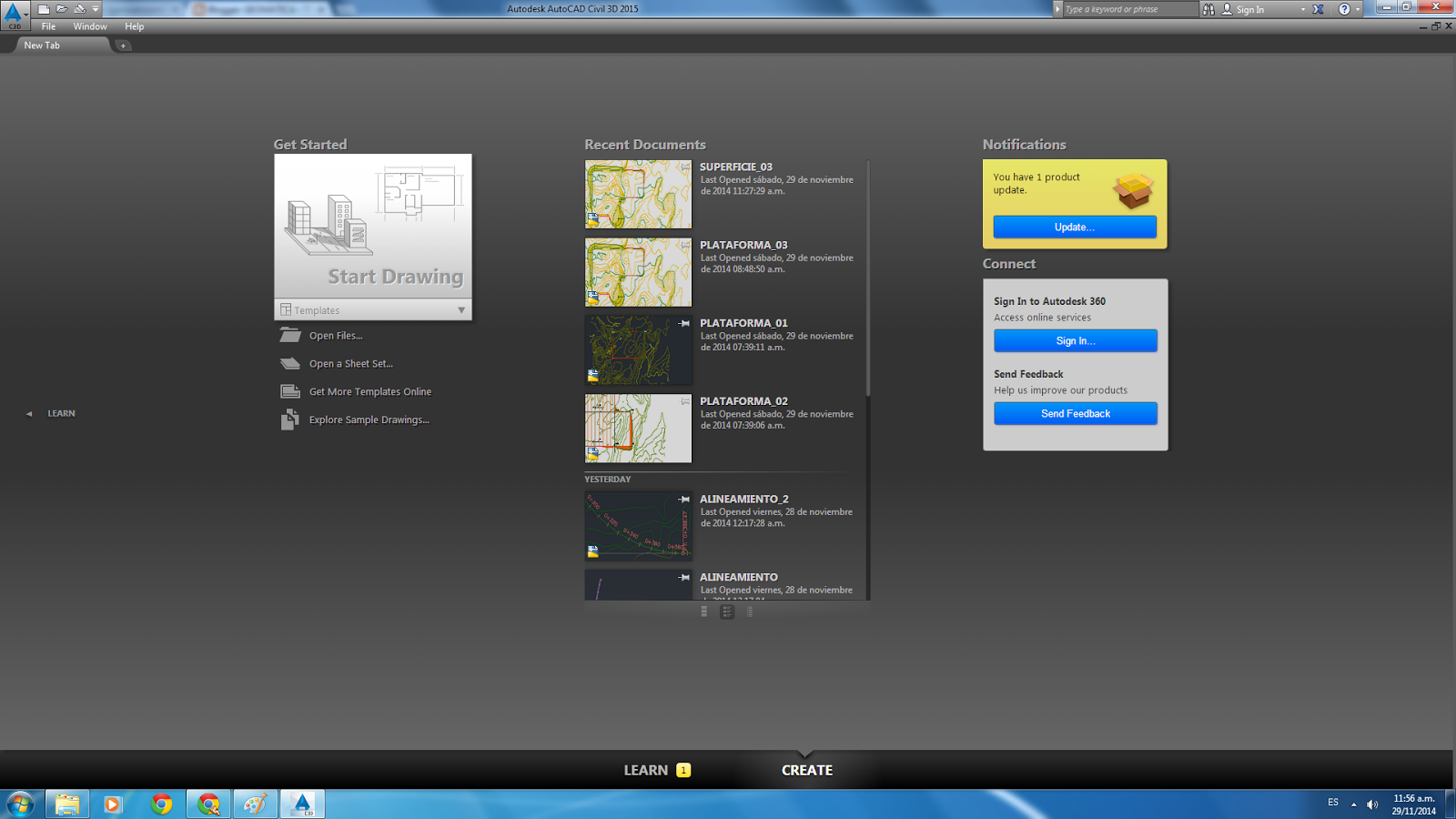1456x819 pixels.
Task: Switch recent documents to large thumbnail view
Action: [704, 612]
